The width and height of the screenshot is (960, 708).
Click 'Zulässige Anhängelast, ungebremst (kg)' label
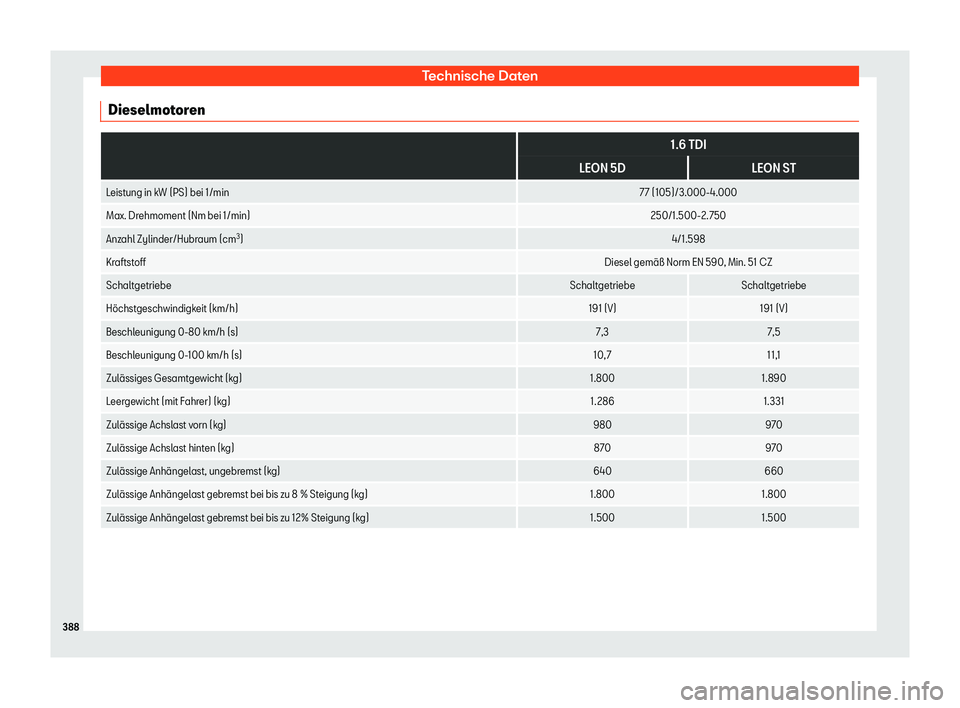pyautogui.click(x=193, y=472)
